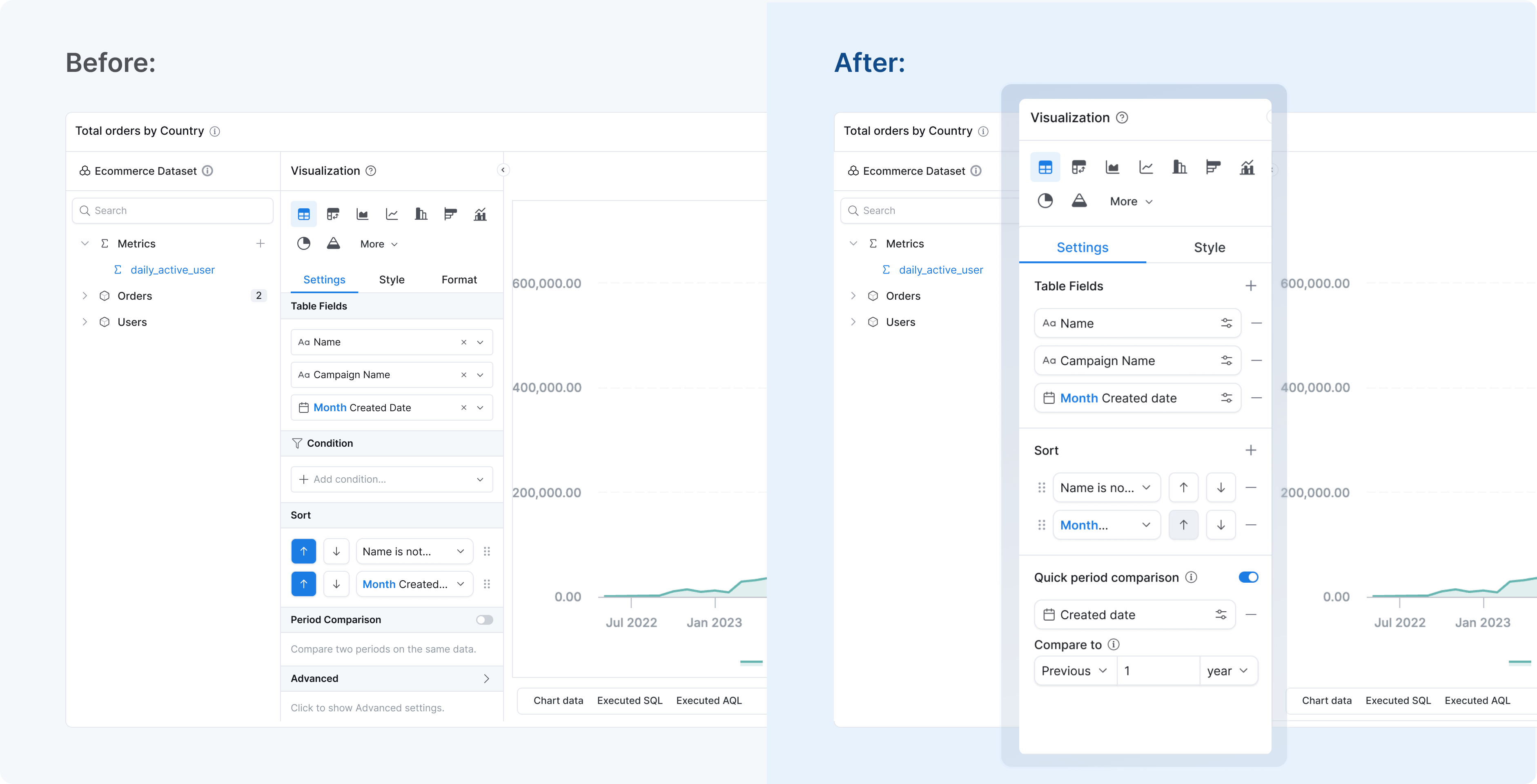The image size is (1537, 784).
Task: Open the Style tab in After panel
Action: pos(1209,247)
